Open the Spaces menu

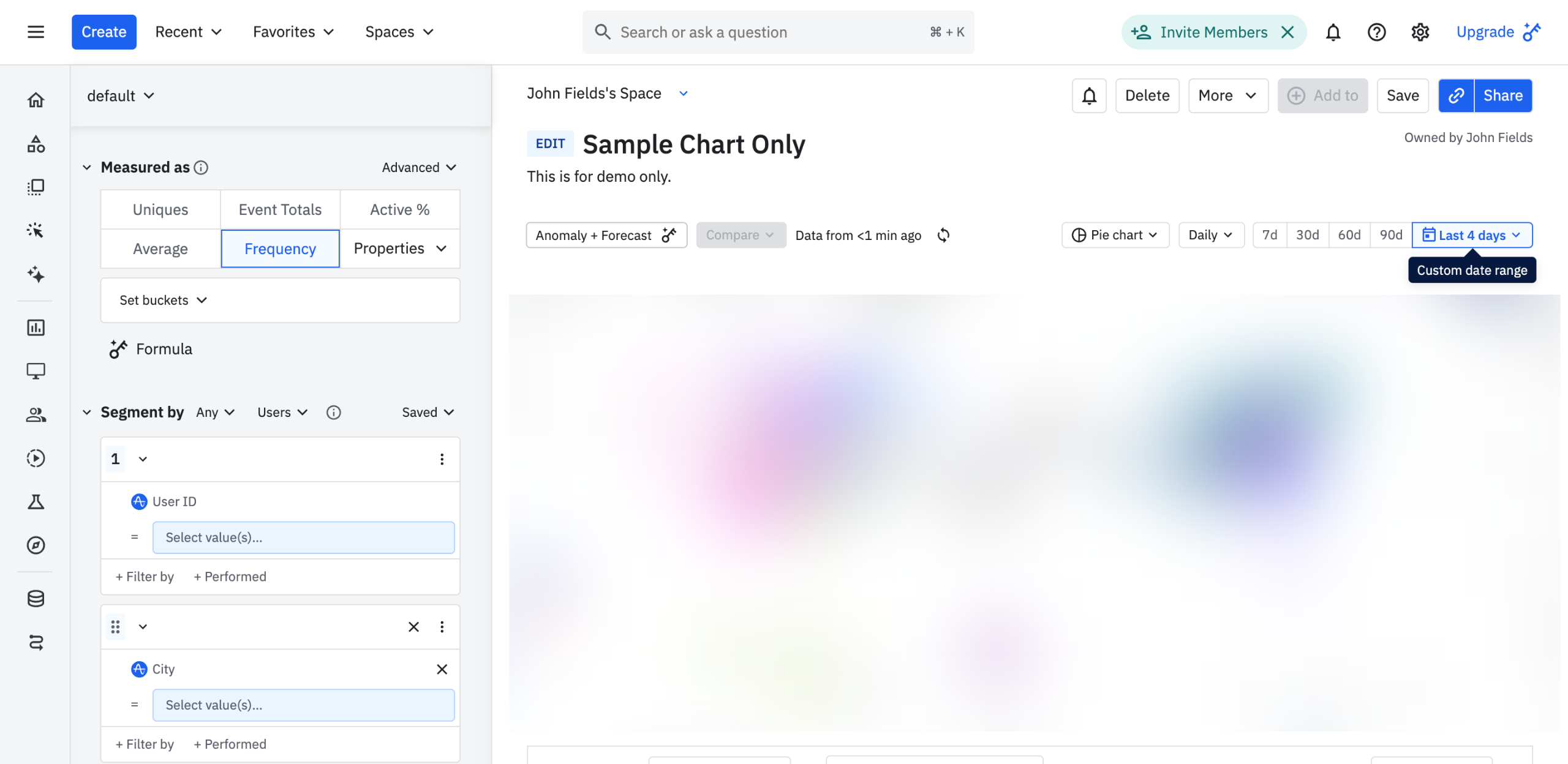coord(399,32)
